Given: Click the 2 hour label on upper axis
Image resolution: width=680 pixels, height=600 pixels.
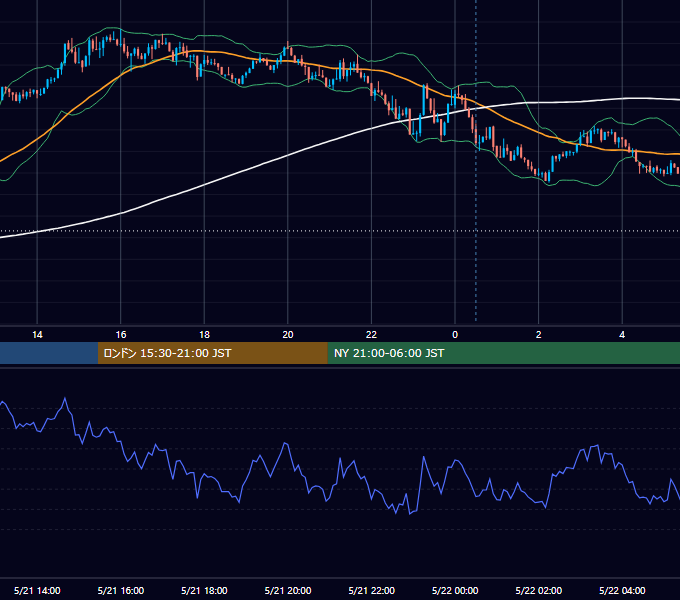Looking at the screenshot, I should click(539, 335).
